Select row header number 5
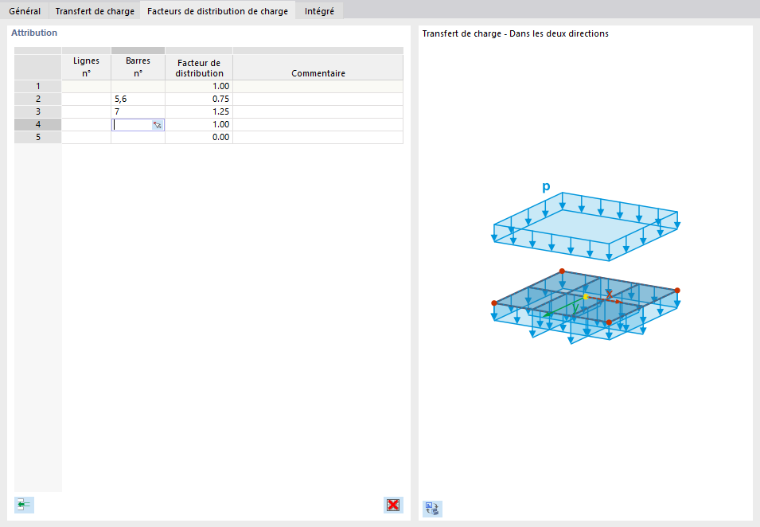 pyautogui.click(x=38, y=137)
